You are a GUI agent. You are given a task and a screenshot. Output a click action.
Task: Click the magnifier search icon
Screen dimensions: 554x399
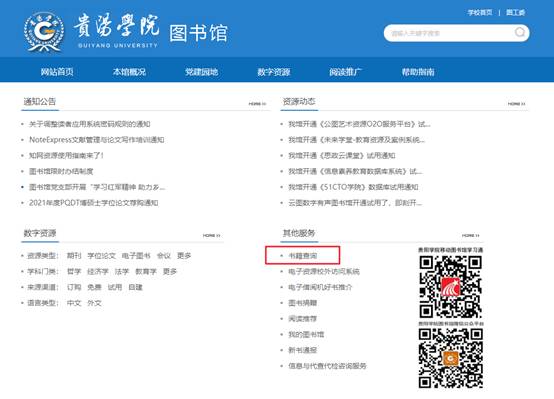click(520, 33)
